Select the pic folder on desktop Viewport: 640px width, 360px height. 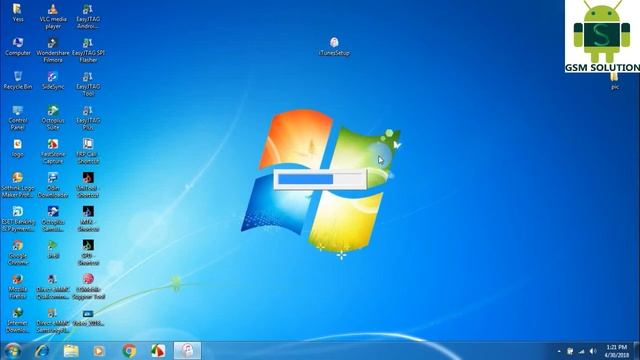click(615, 81)
